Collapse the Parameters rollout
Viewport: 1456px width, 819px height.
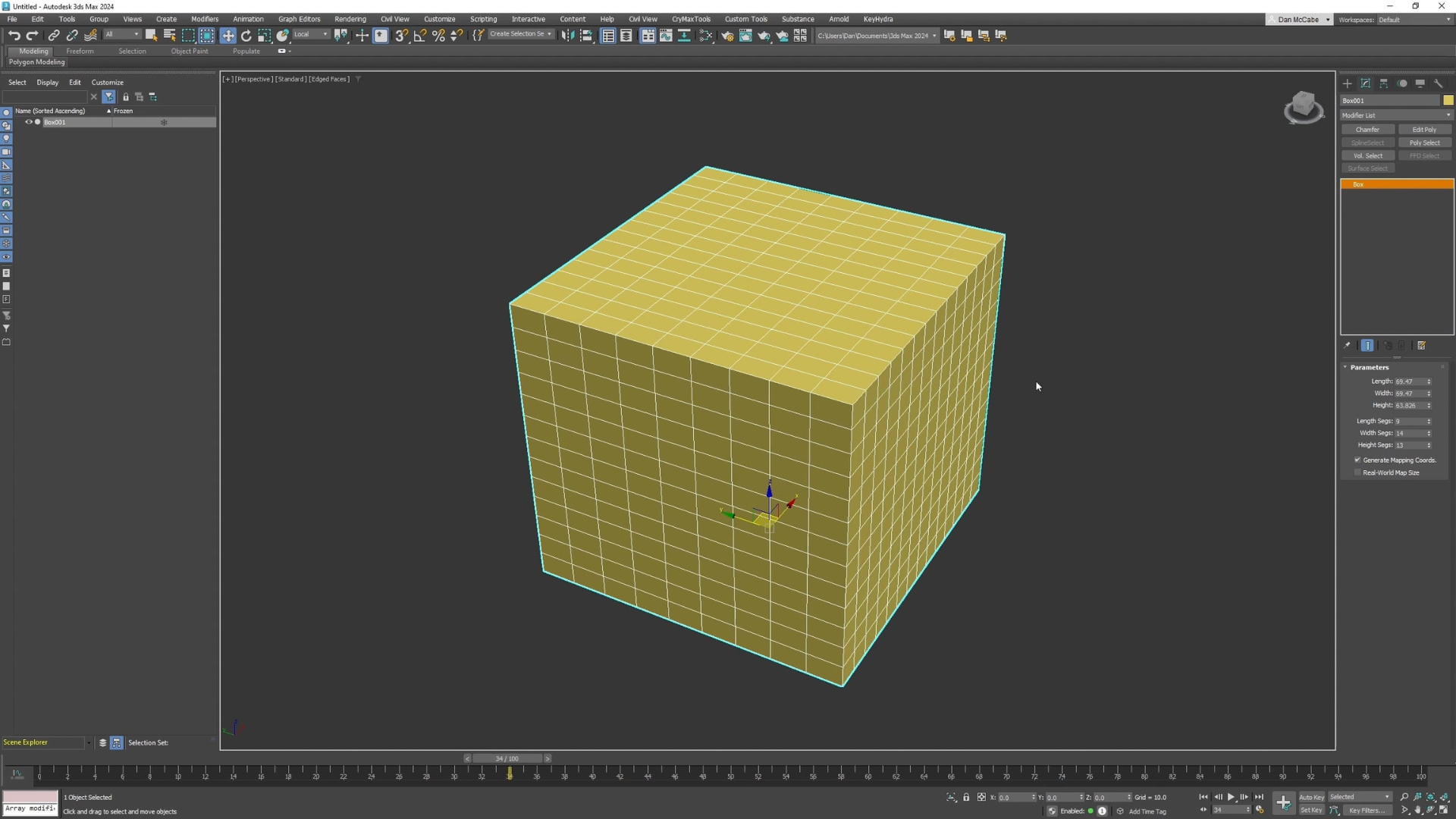click(x=1369, y=367)
